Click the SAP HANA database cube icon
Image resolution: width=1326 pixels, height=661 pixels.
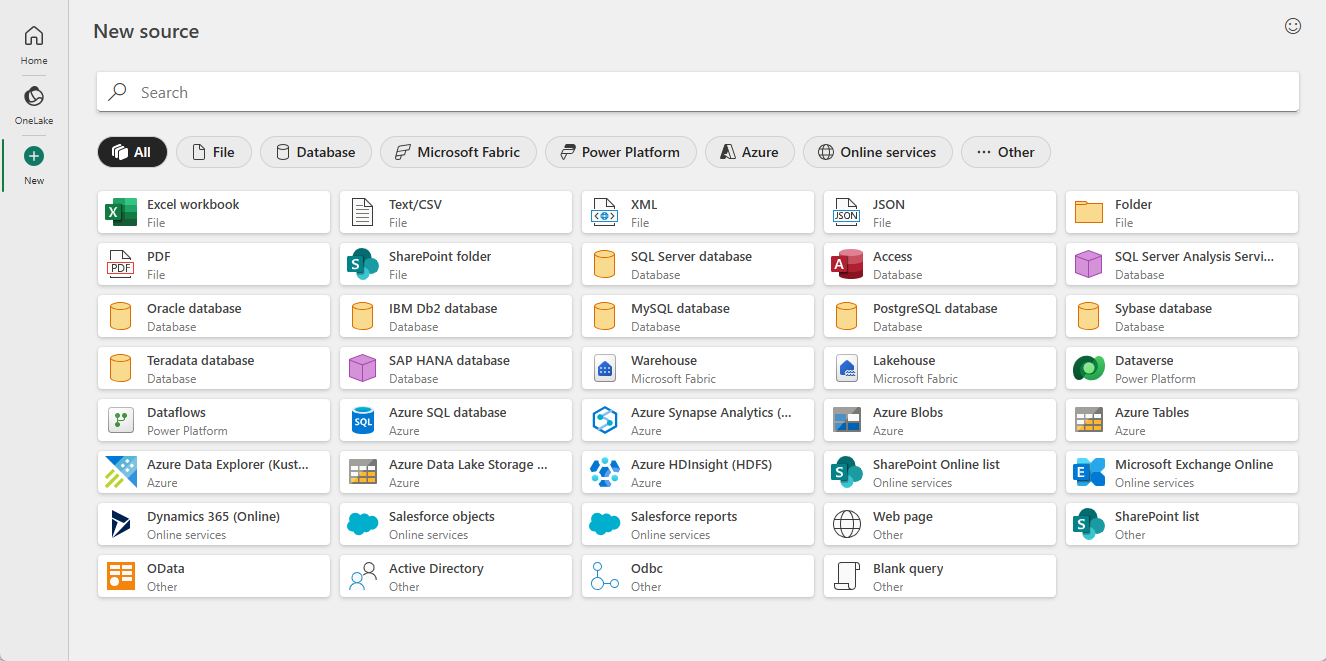362,368
